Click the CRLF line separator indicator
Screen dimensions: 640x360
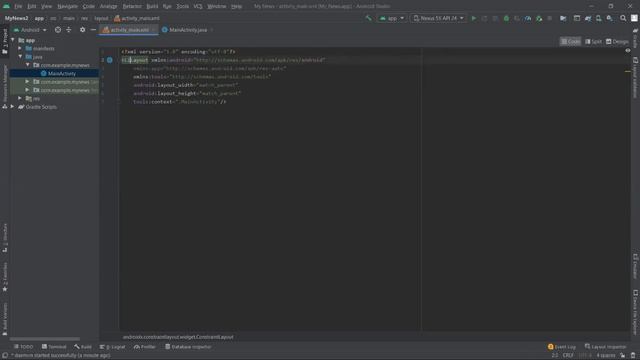click(x=568, y=356)
